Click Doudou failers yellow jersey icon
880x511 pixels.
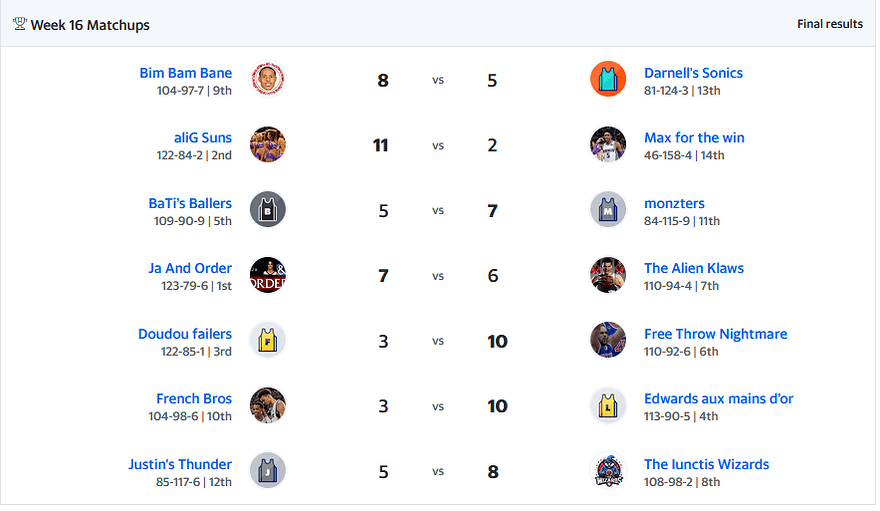coord(268,341)
